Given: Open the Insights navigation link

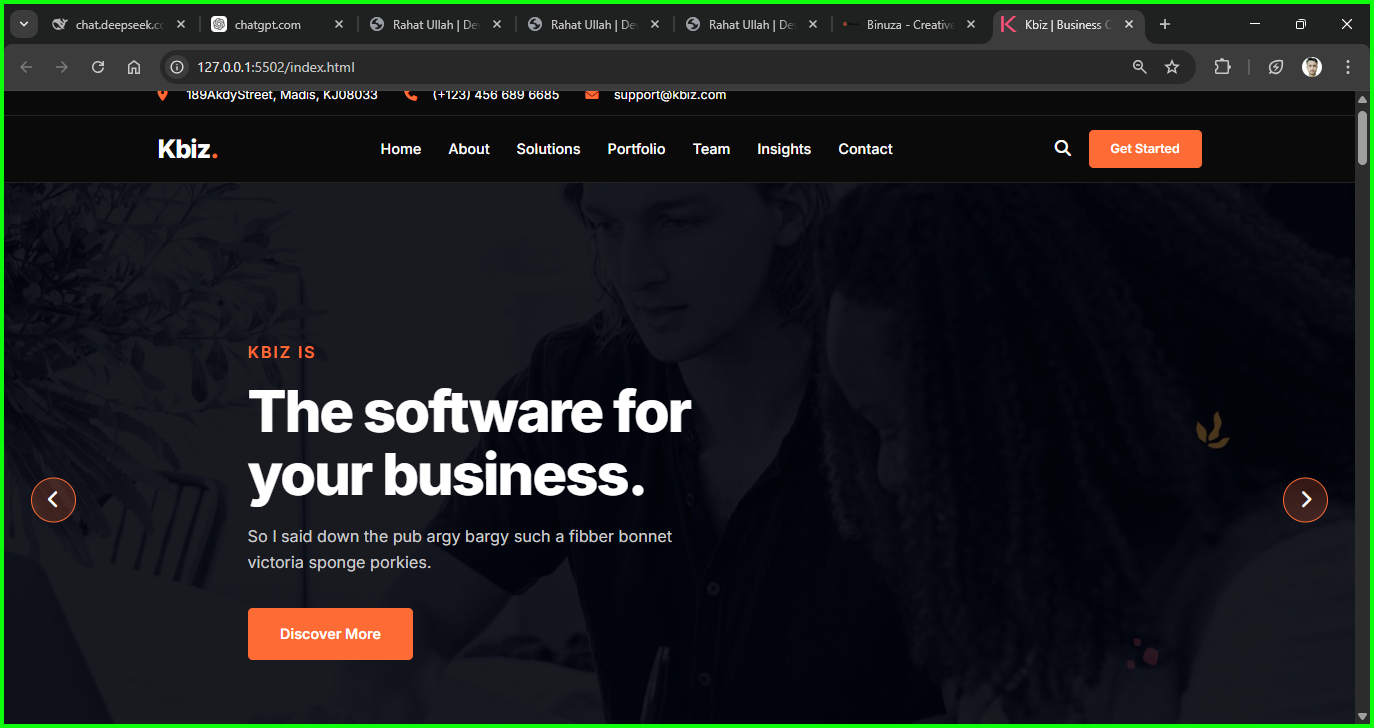Looking at the screenshot, I should [784, 148].
